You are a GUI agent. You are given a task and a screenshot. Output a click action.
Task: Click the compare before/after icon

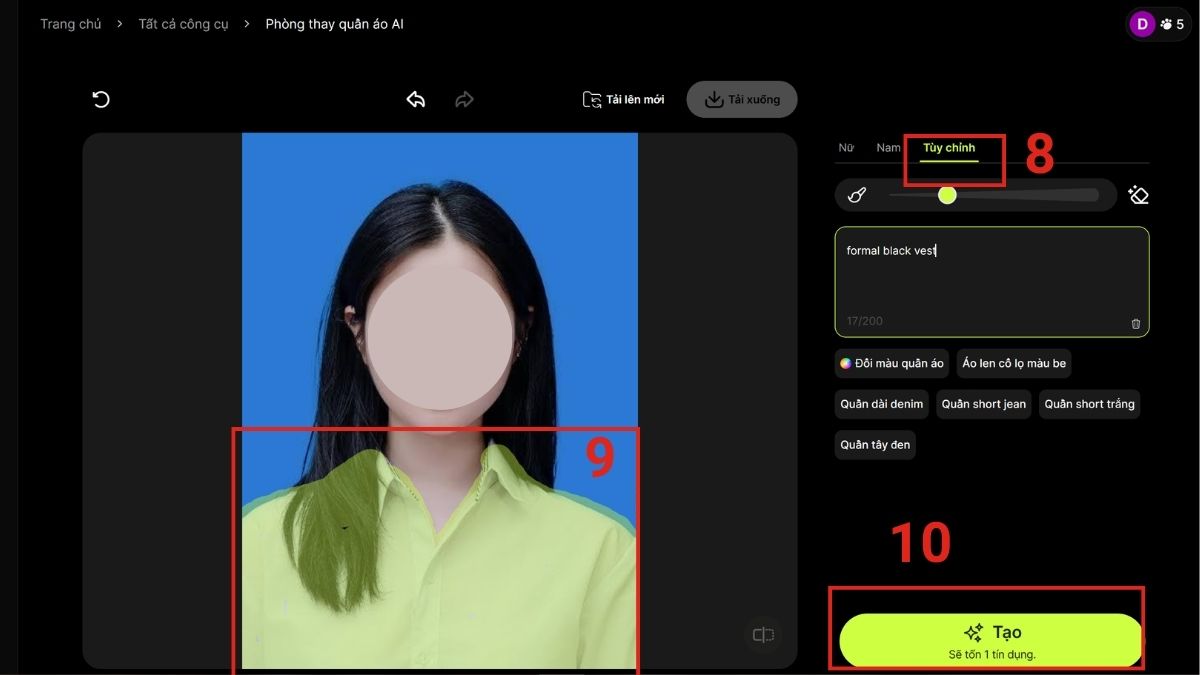click(763, 635)
